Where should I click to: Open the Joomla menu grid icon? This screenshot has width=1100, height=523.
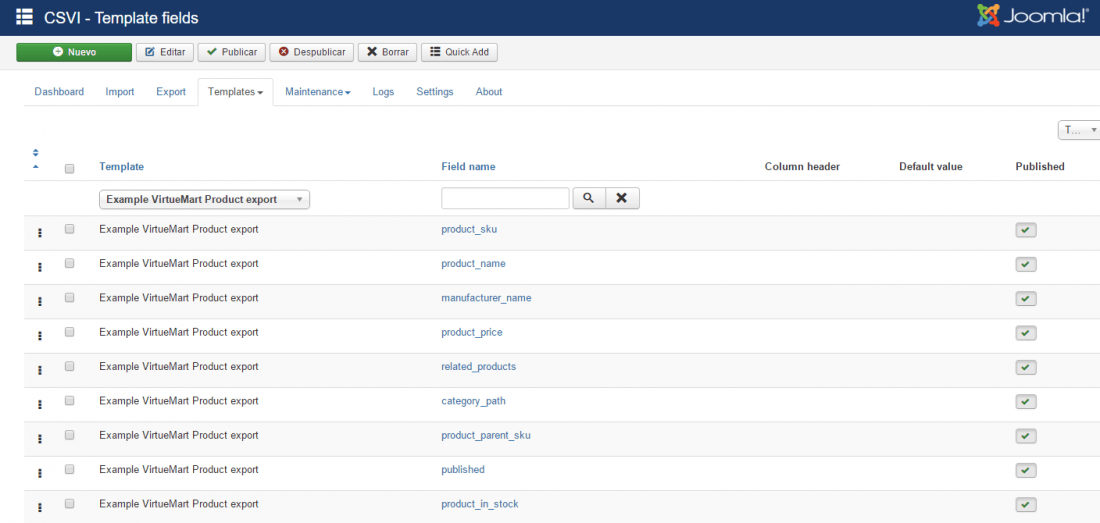[x=25, y=17]
